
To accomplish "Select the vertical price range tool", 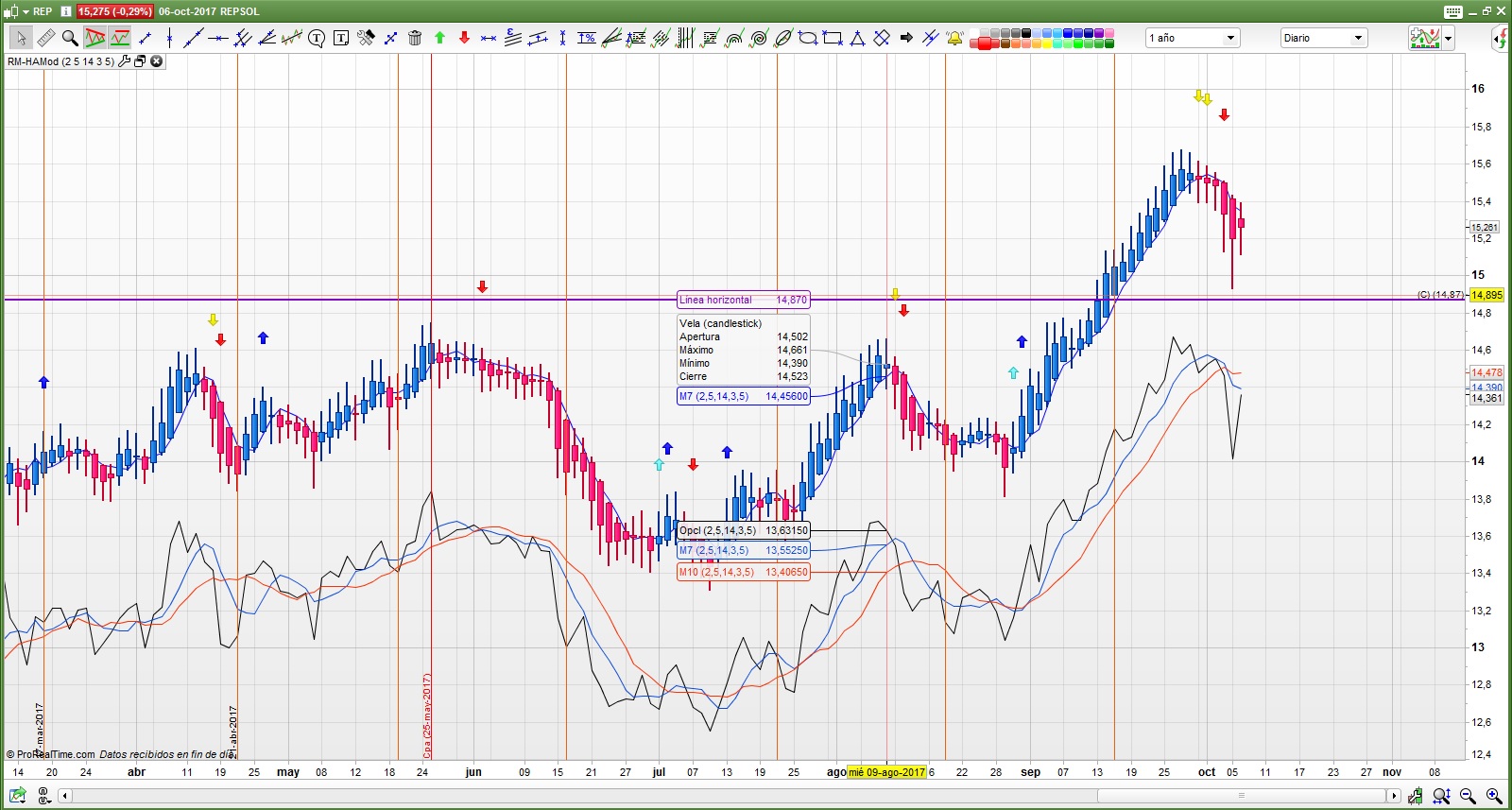I will pyautogui.click(x=562, y=38).
